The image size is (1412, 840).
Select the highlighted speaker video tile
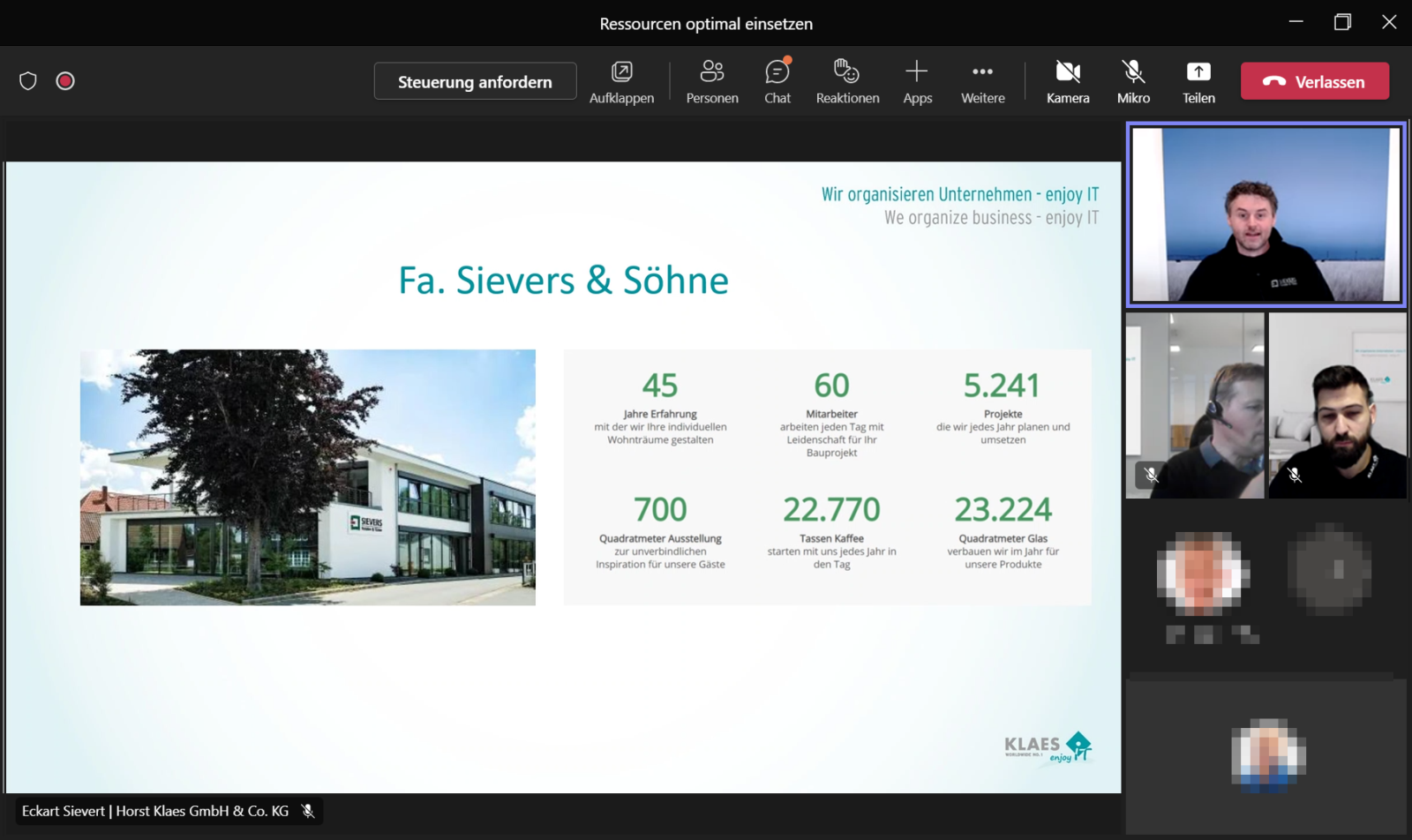1266,214
